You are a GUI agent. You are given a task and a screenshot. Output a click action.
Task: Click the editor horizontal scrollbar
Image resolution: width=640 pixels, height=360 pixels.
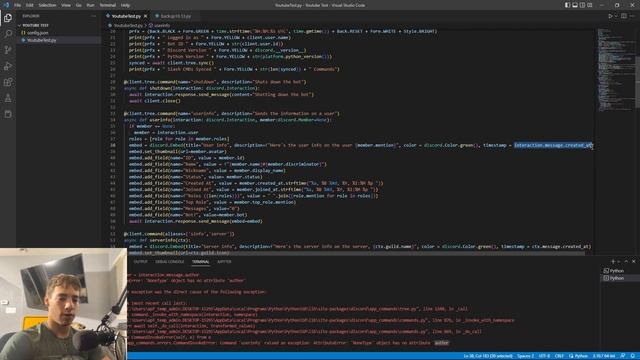pyautogui.click(x=355, y=253)
